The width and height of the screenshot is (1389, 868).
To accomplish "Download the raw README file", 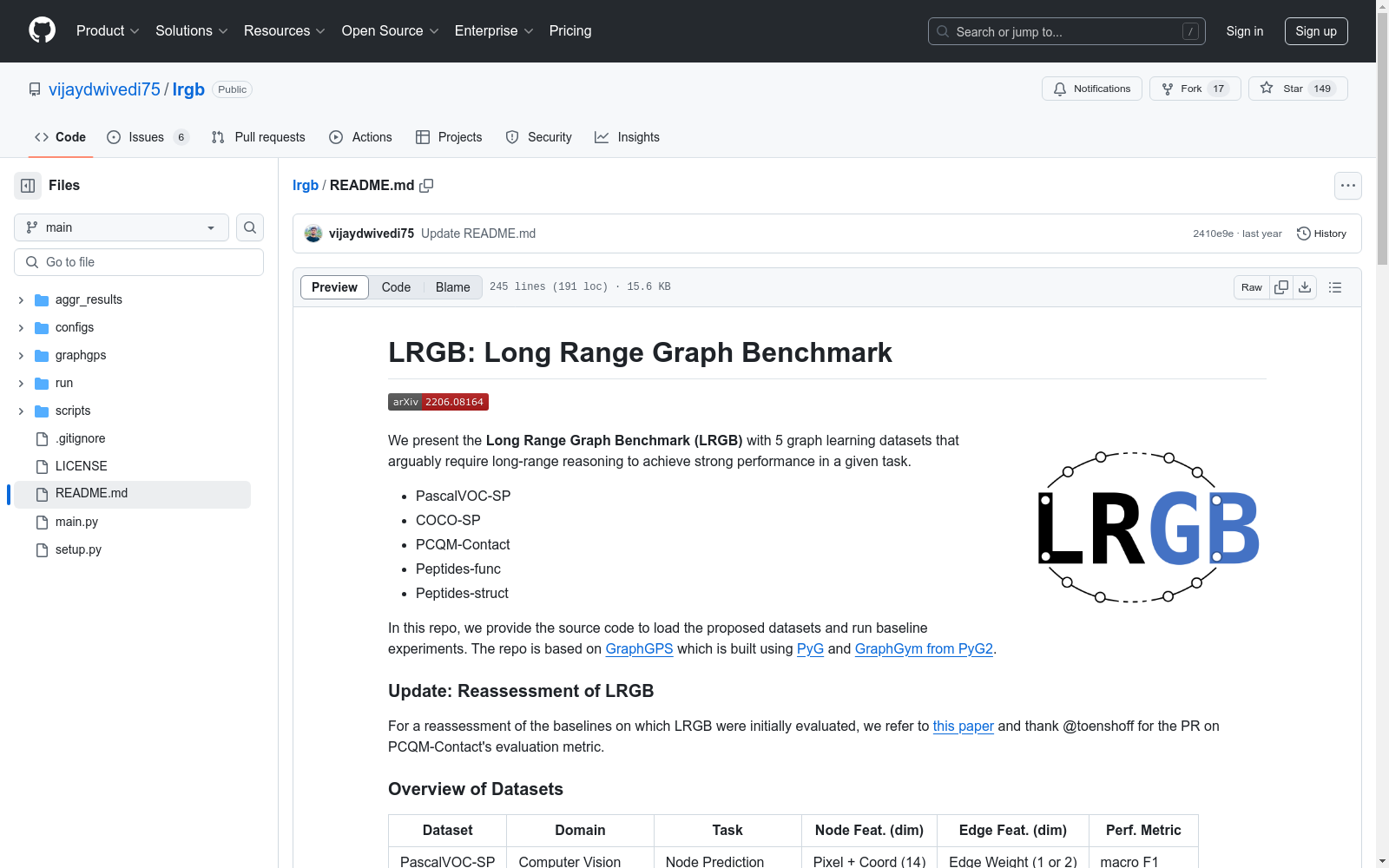I will click(x=1305, y=286).
